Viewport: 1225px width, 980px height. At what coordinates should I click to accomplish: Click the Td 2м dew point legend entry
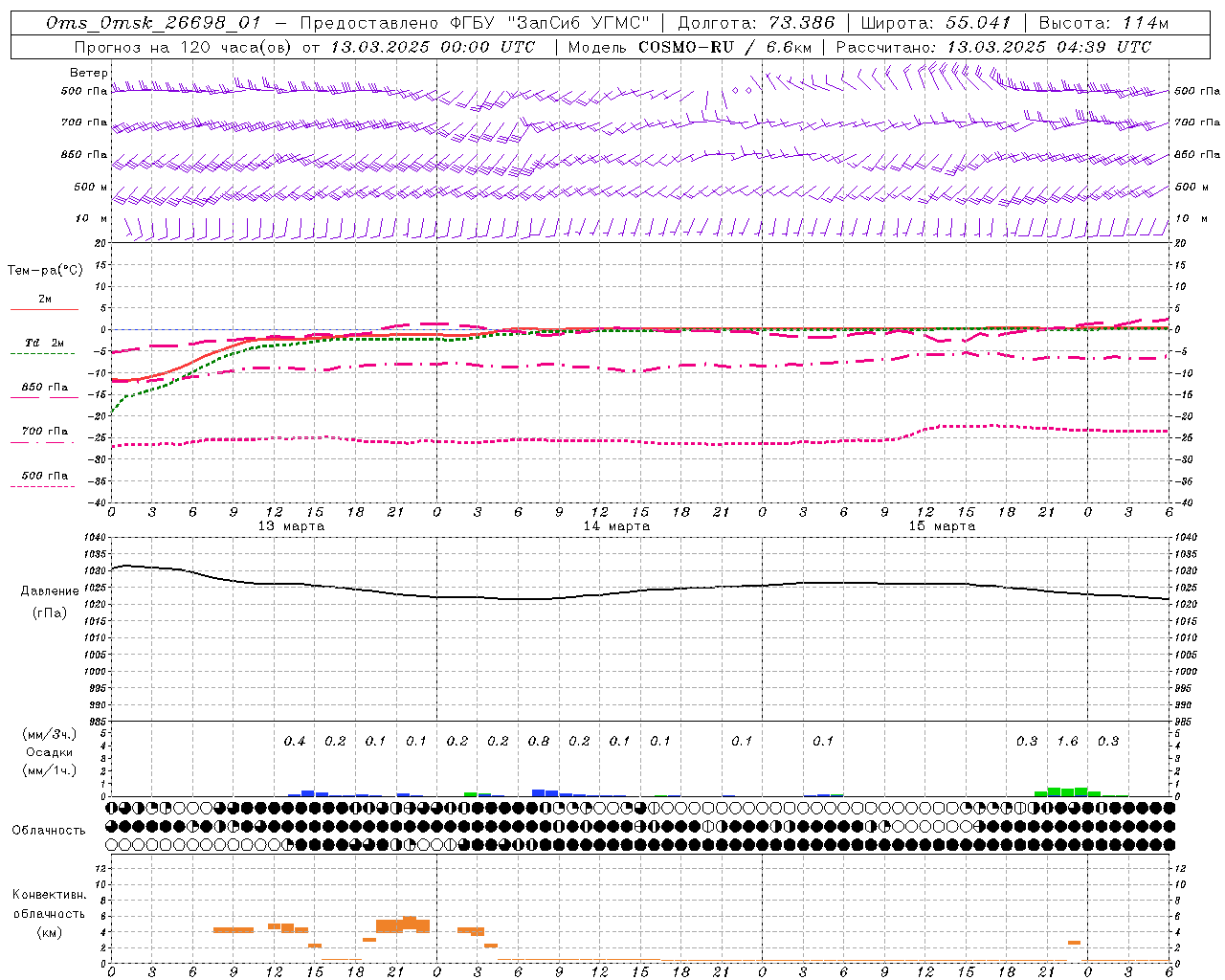click(x=44, y=343)
